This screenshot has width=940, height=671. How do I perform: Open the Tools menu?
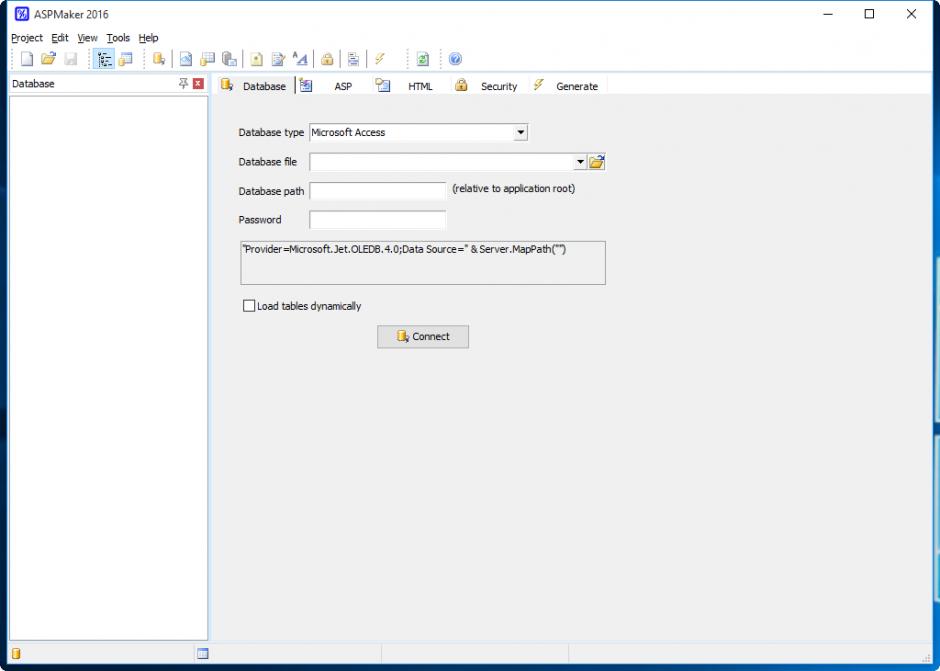point(118,38)
